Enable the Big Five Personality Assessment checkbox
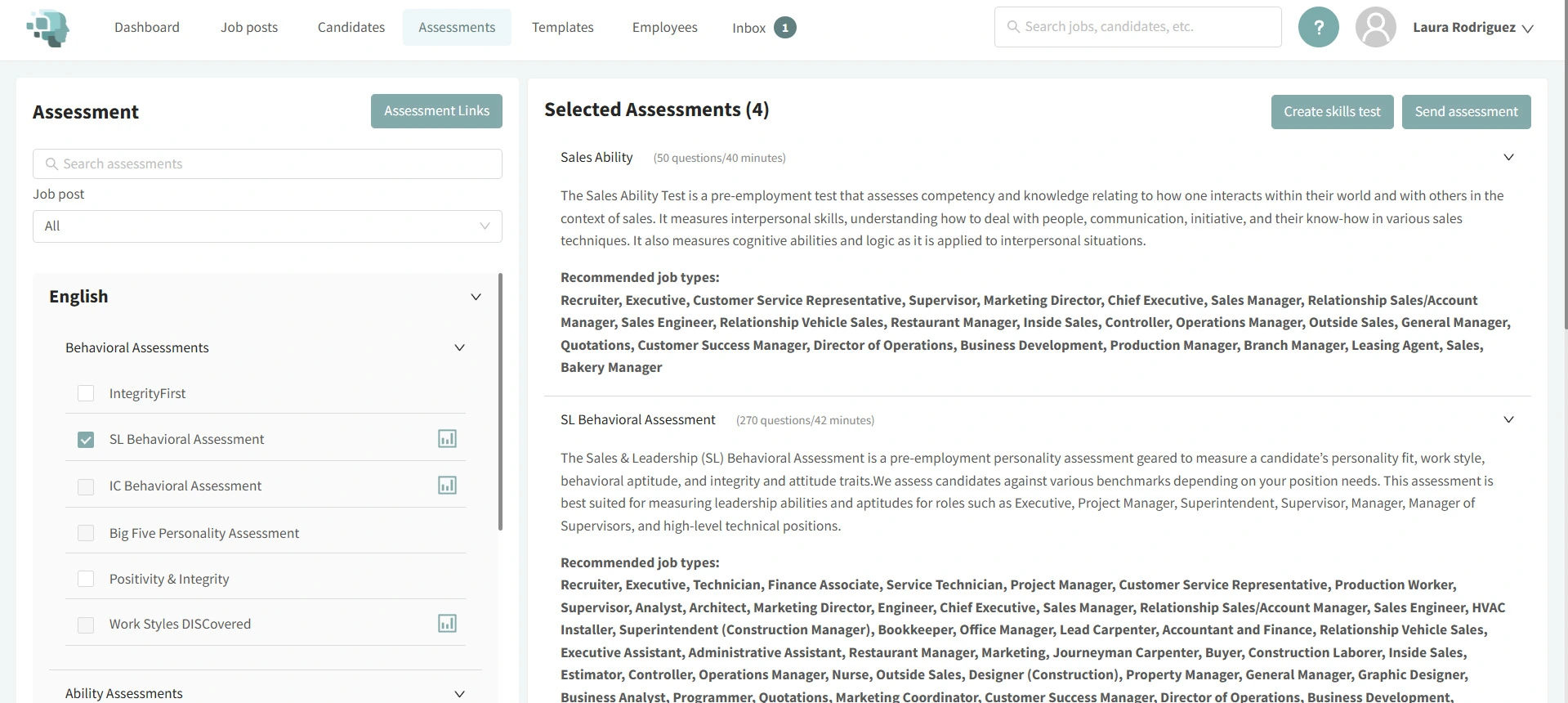The image size is (1568, 703). pos(86,533)
